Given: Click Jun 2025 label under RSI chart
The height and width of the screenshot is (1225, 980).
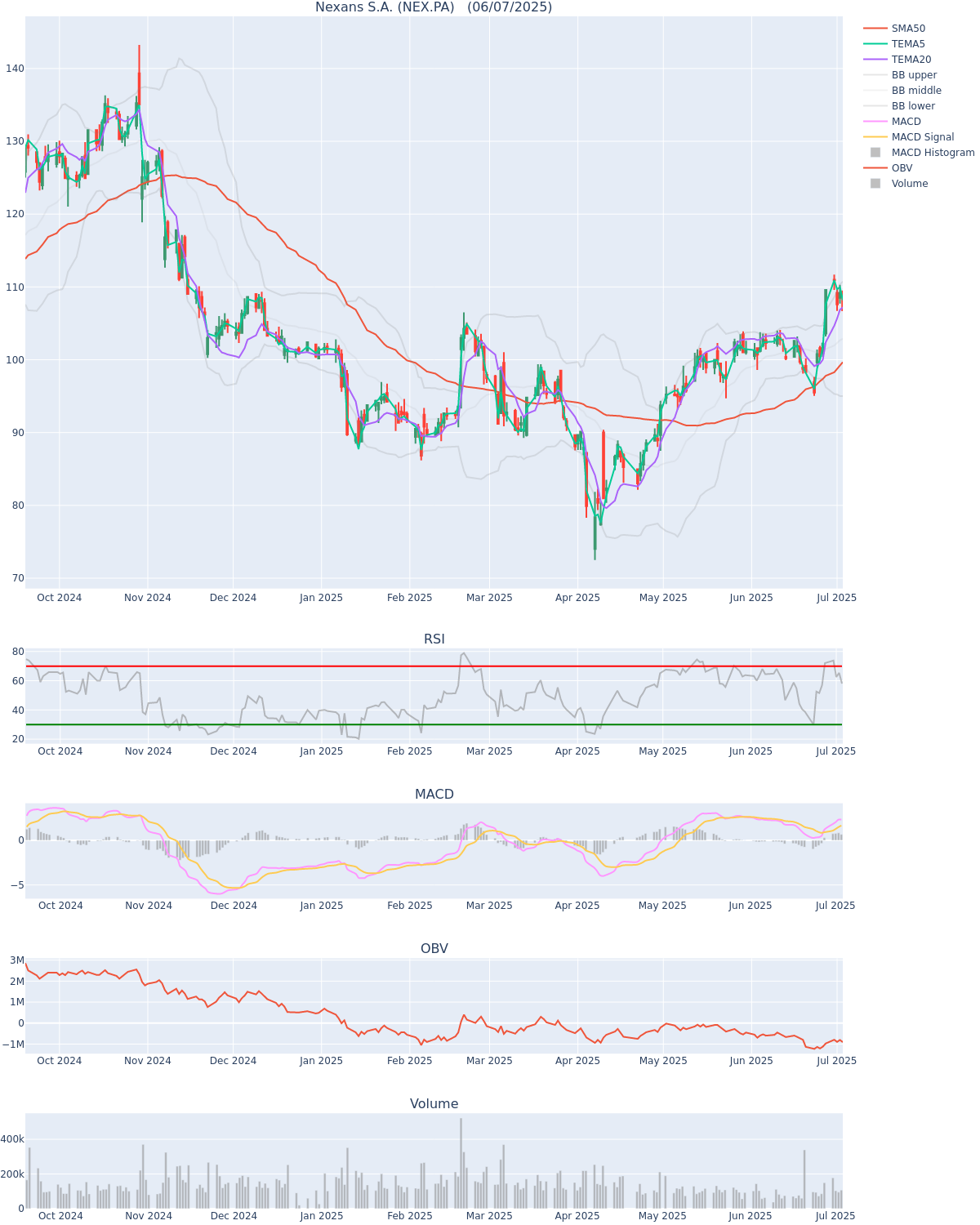Looking at the screenshot, I should point(751,751).
